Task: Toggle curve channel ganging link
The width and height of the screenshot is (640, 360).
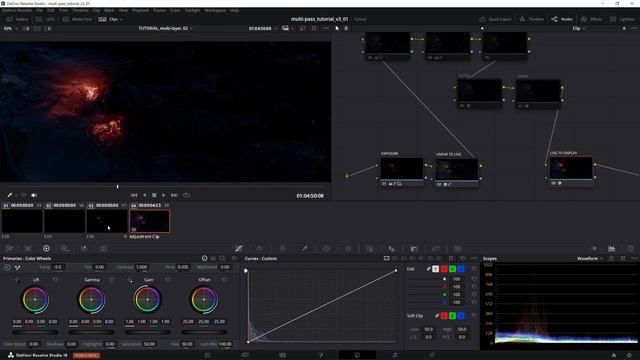Action: coord(428,269)
